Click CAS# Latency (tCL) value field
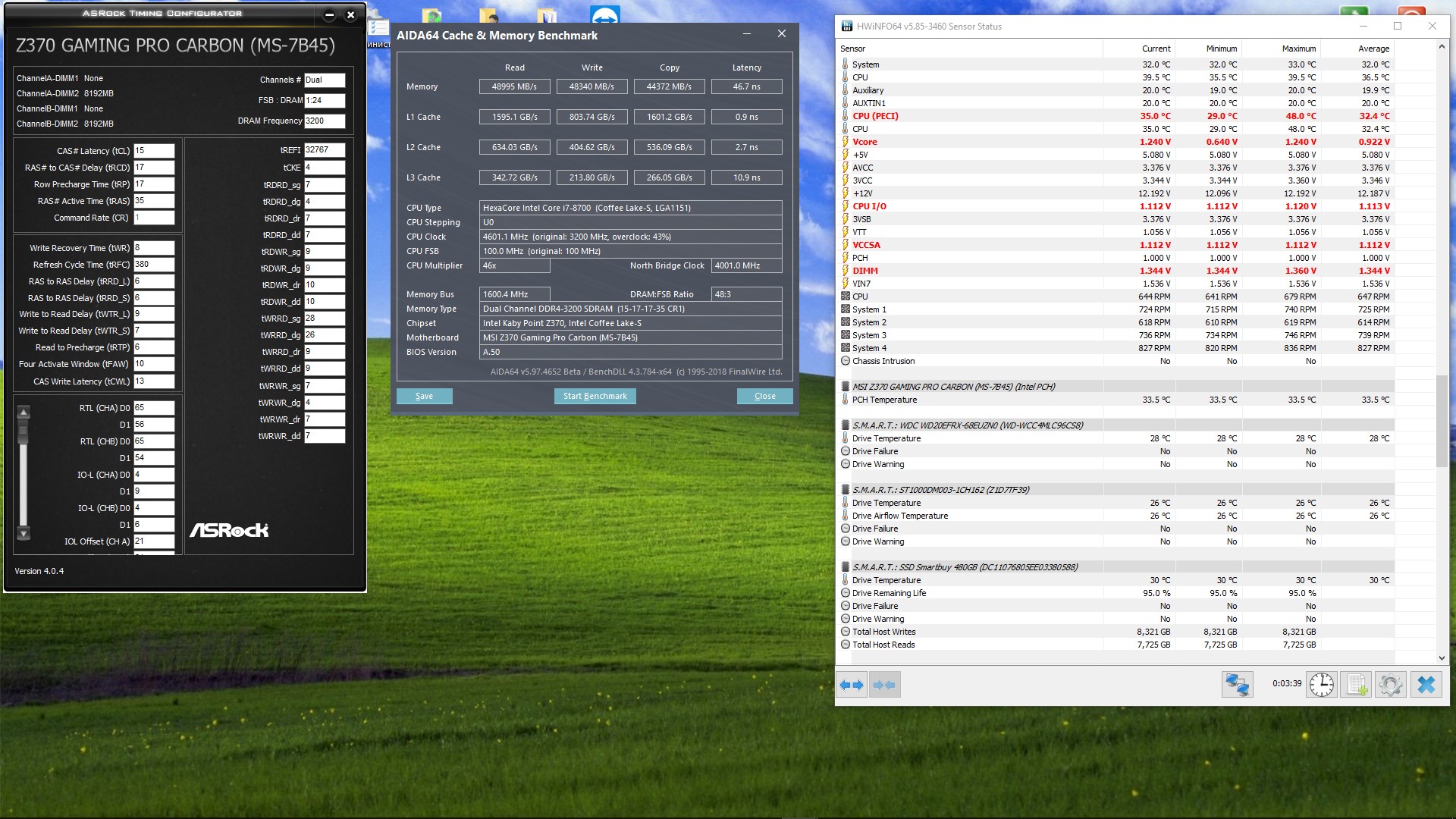 coord(154,151)
